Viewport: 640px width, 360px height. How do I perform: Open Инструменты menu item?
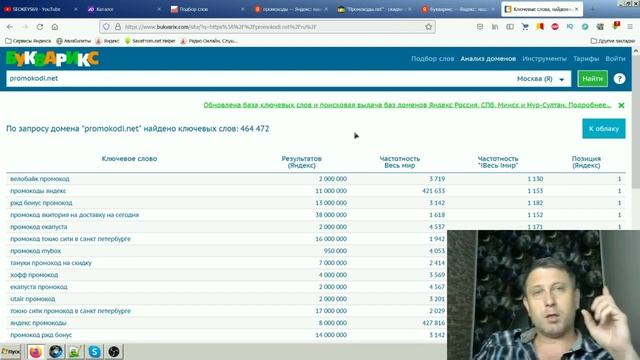[x=544, y=59]
